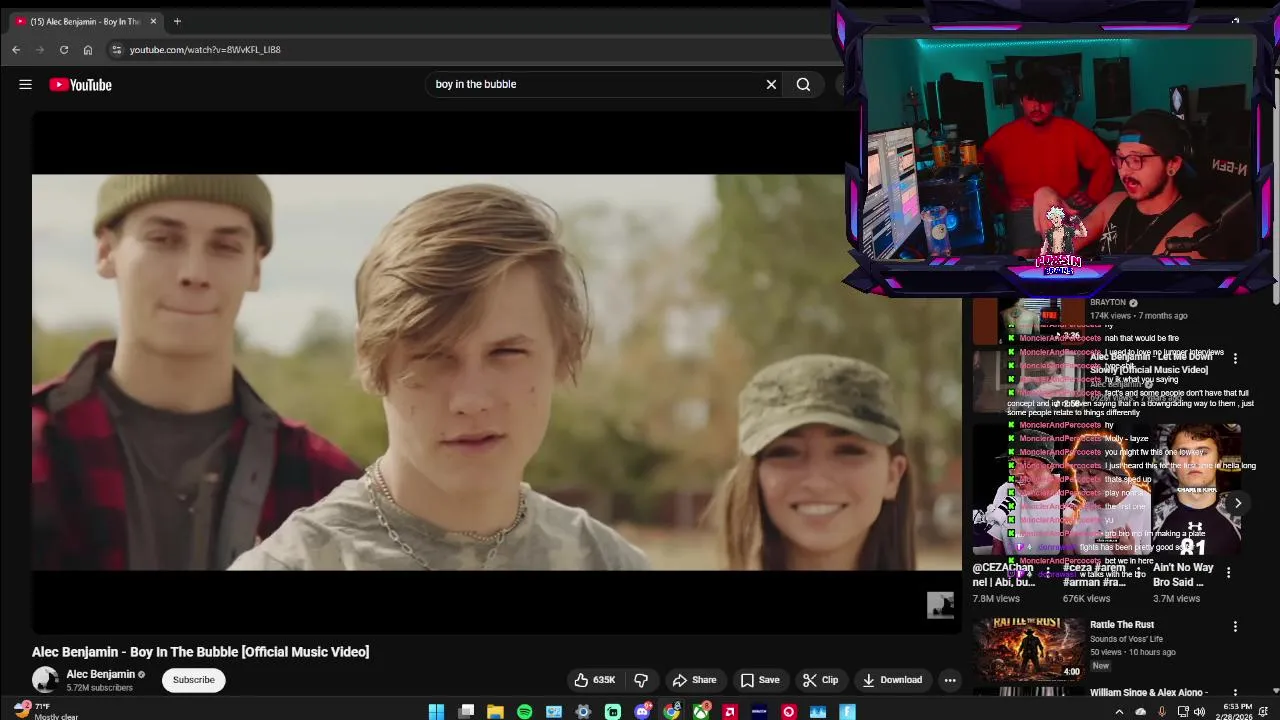
Task: Open Windows Start menu
Action: [436, 712]
